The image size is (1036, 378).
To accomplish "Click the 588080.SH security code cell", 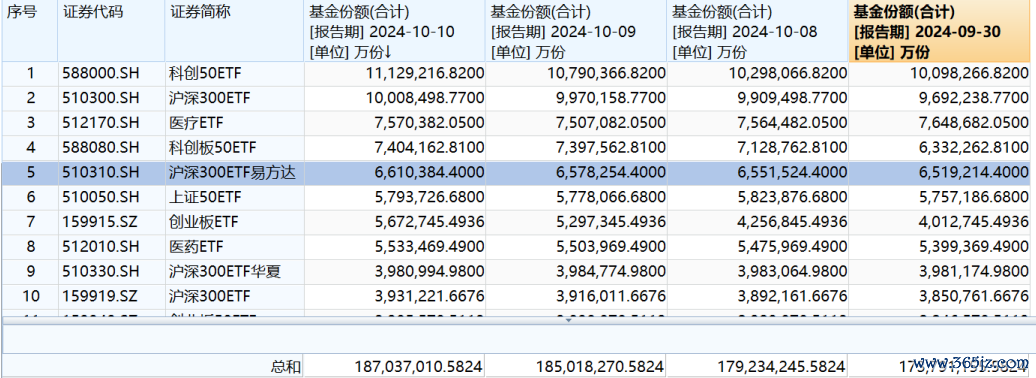I will coord(111,147).
